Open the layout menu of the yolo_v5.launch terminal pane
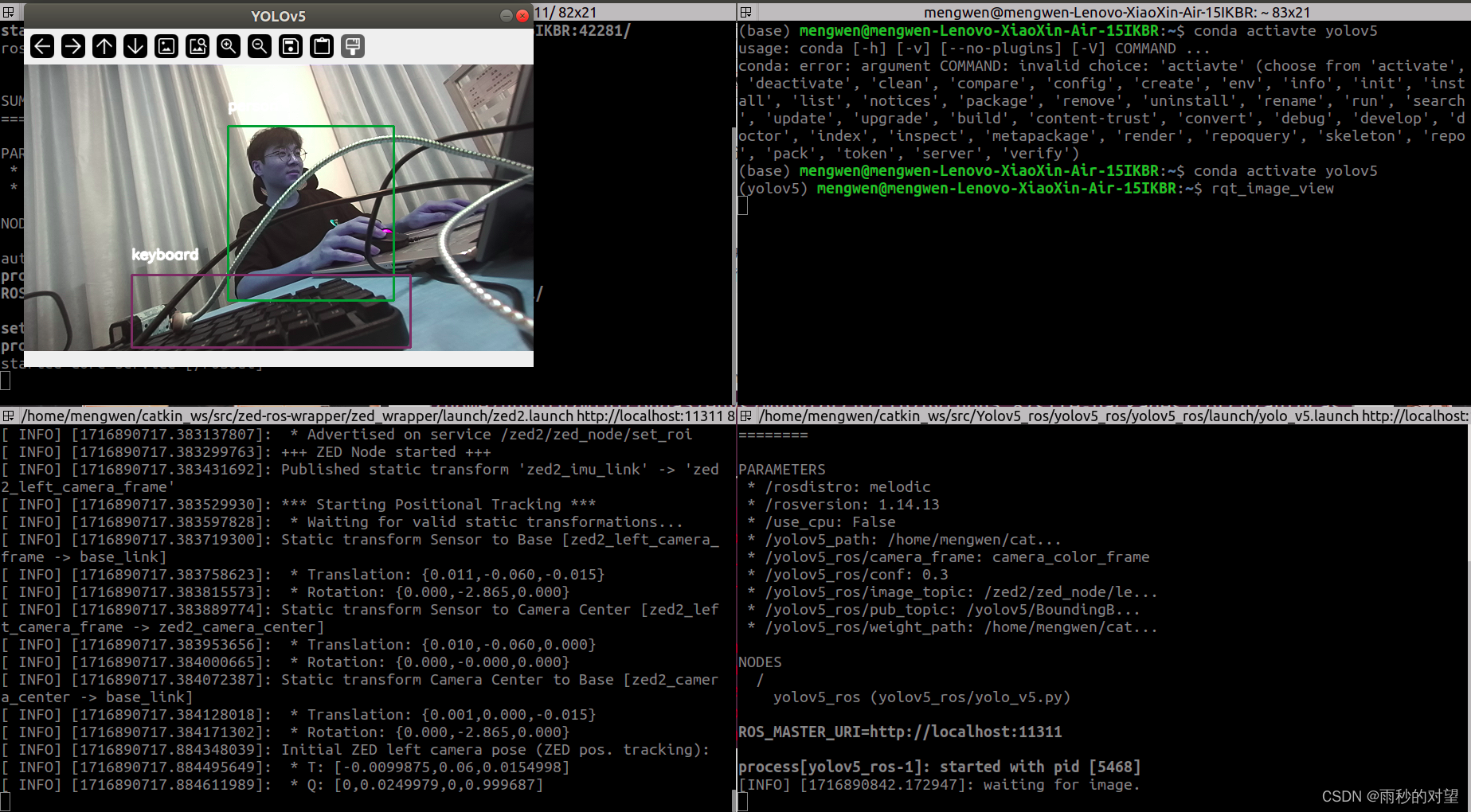This screenshot has width=1471, height=812. [x=745, y=416]
